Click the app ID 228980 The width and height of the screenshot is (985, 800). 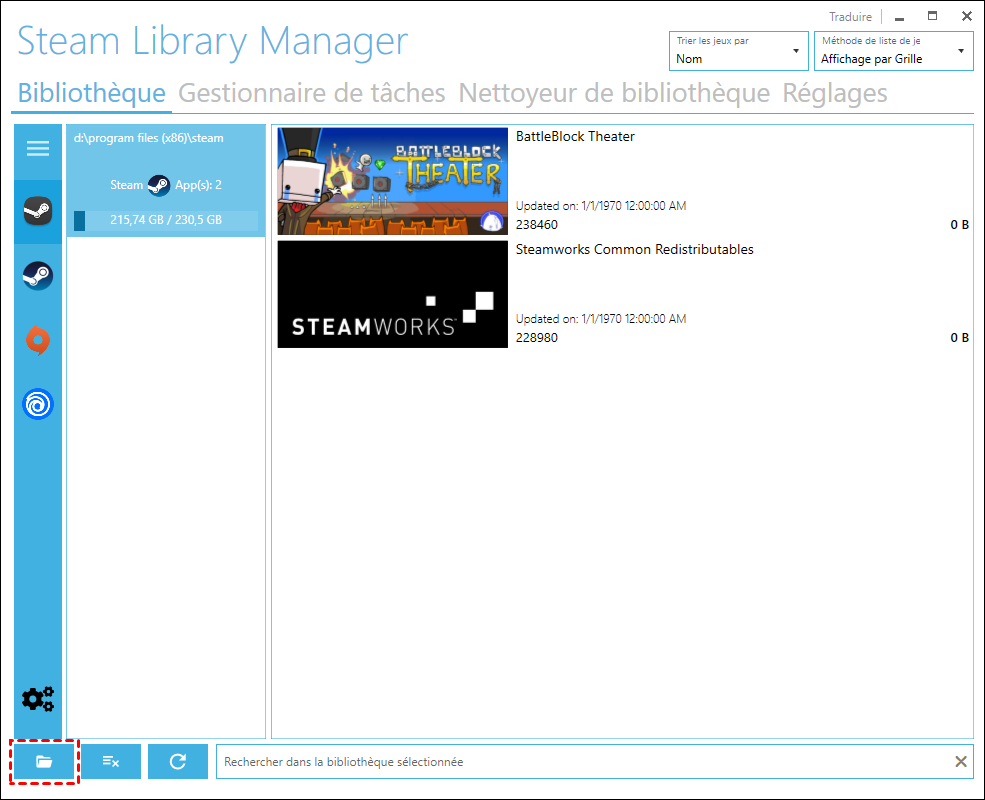click(x=536, y=338)
